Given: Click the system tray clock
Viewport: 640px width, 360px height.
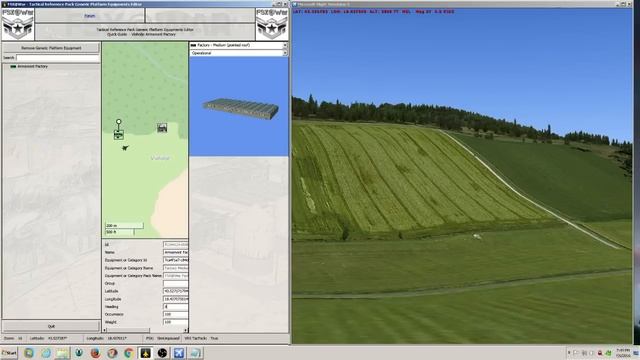Looking at the screenshot, I should pyautogui.click(x=622, y=353).
